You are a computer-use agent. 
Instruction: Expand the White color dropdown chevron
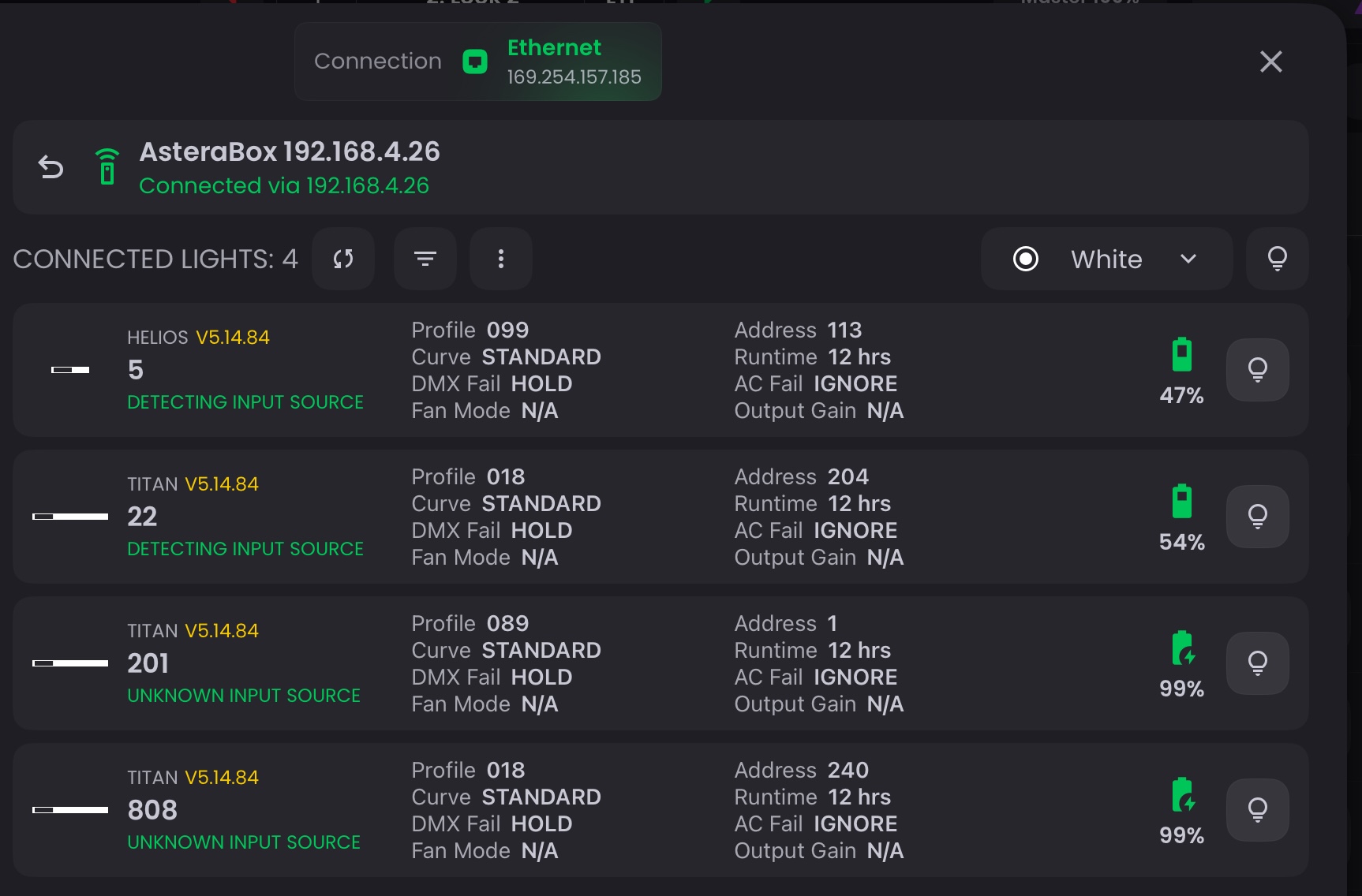tap(1188, 259)
